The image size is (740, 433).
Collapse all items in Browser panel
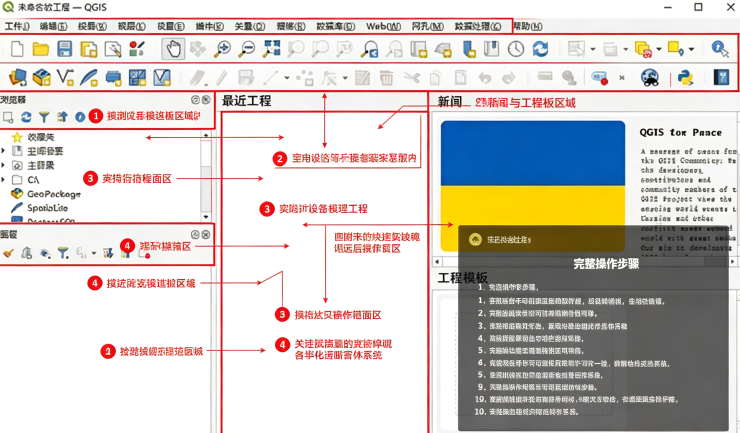coord(62,117)
